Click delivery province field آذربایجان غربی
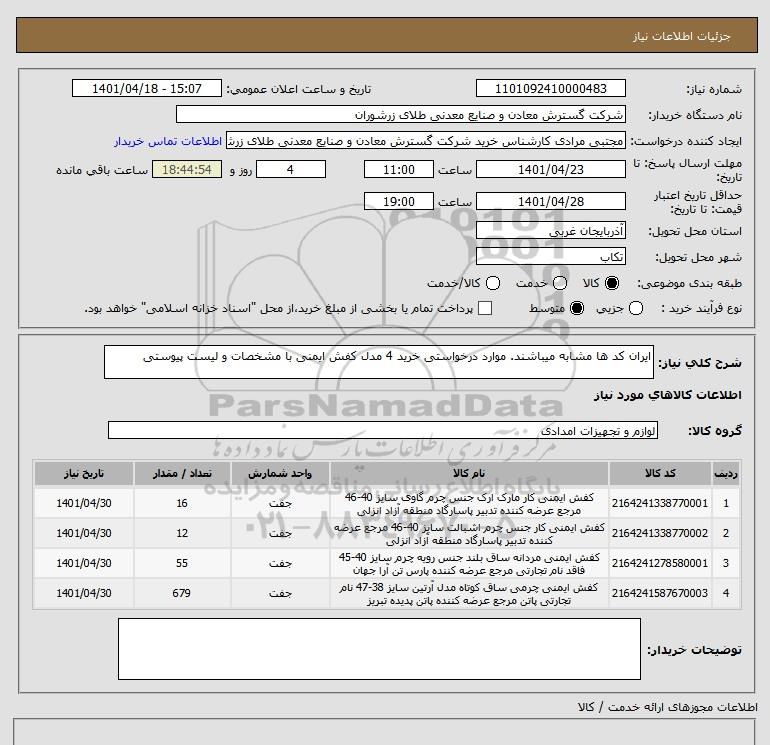 click(x=550, y=230)
